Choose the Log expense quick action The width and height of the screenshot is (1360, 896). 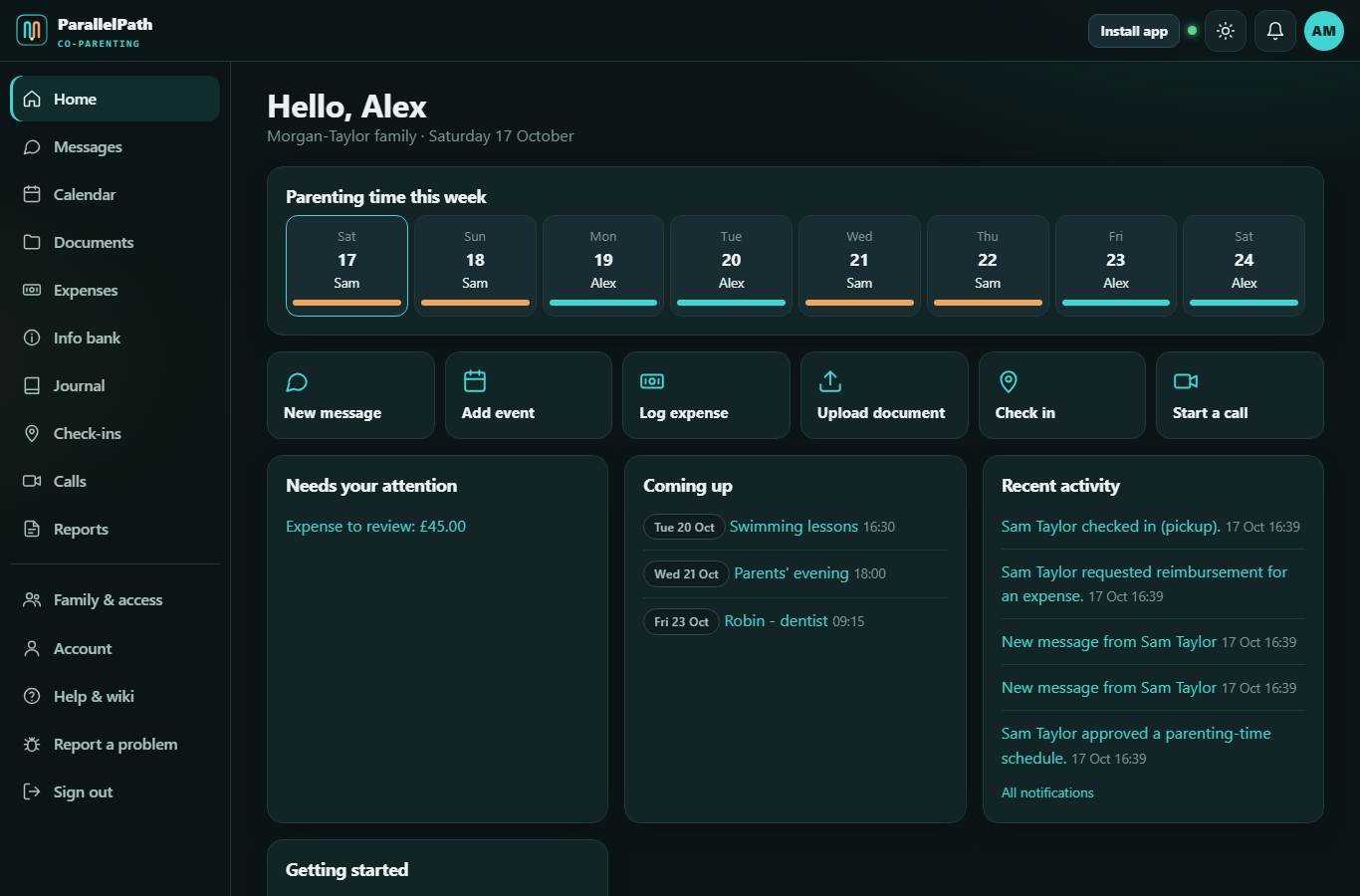click(x=706, y=395)
